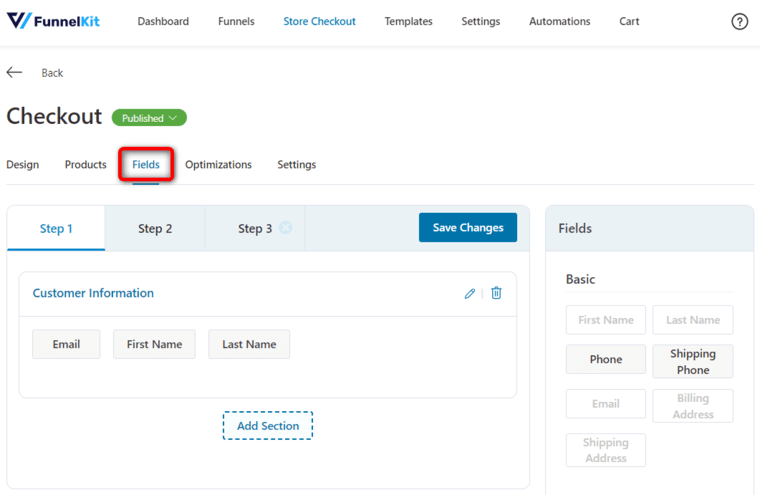This screenshot has width=760, height=495.
Task: Click the back arrow icon
Action: pos(15,73)
